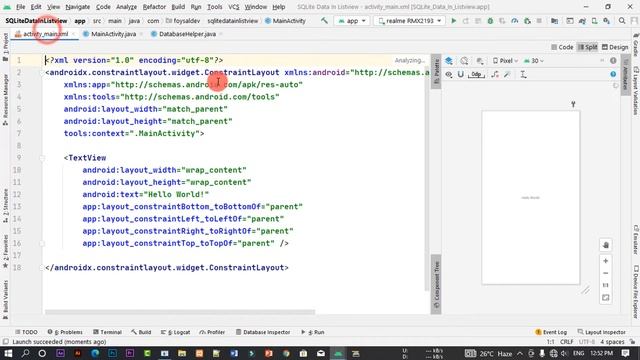Click the blue info icon in the design toolbar
Viewport: 640px width, 360px height.
tap(613, 74)
